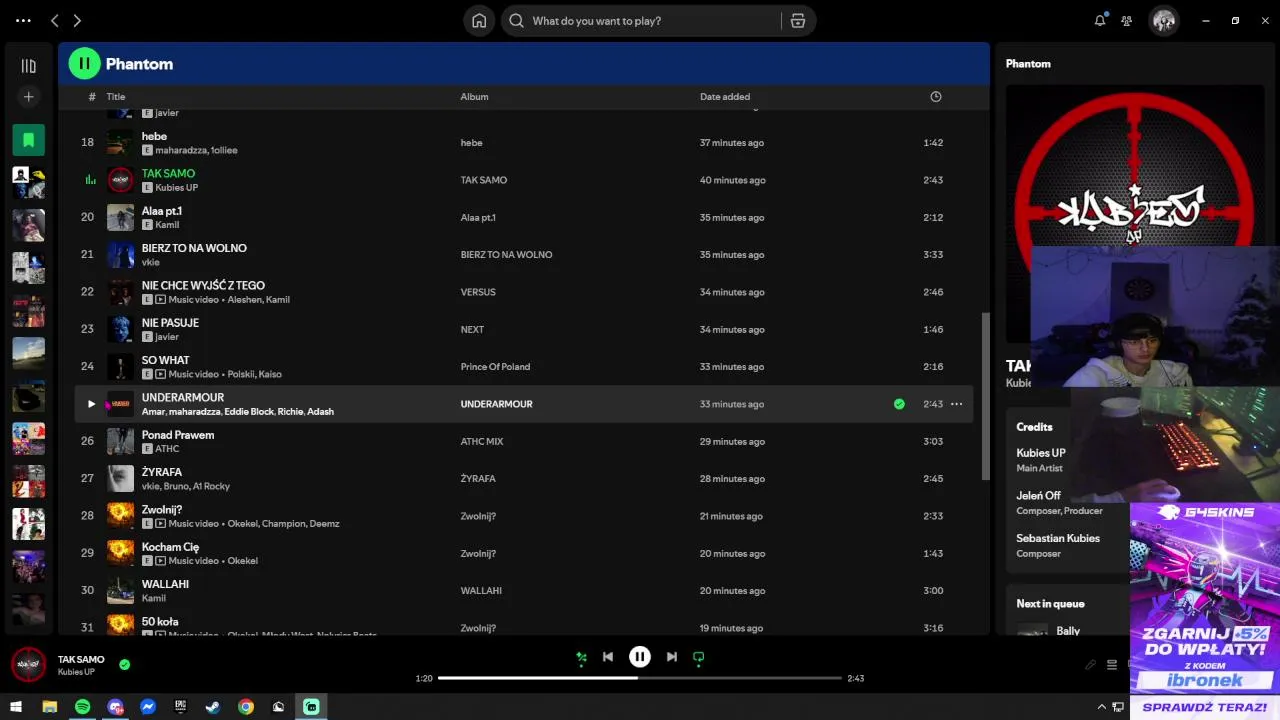Open the Browse icon beside search
1280x720 pixels.
pos(797,20)
